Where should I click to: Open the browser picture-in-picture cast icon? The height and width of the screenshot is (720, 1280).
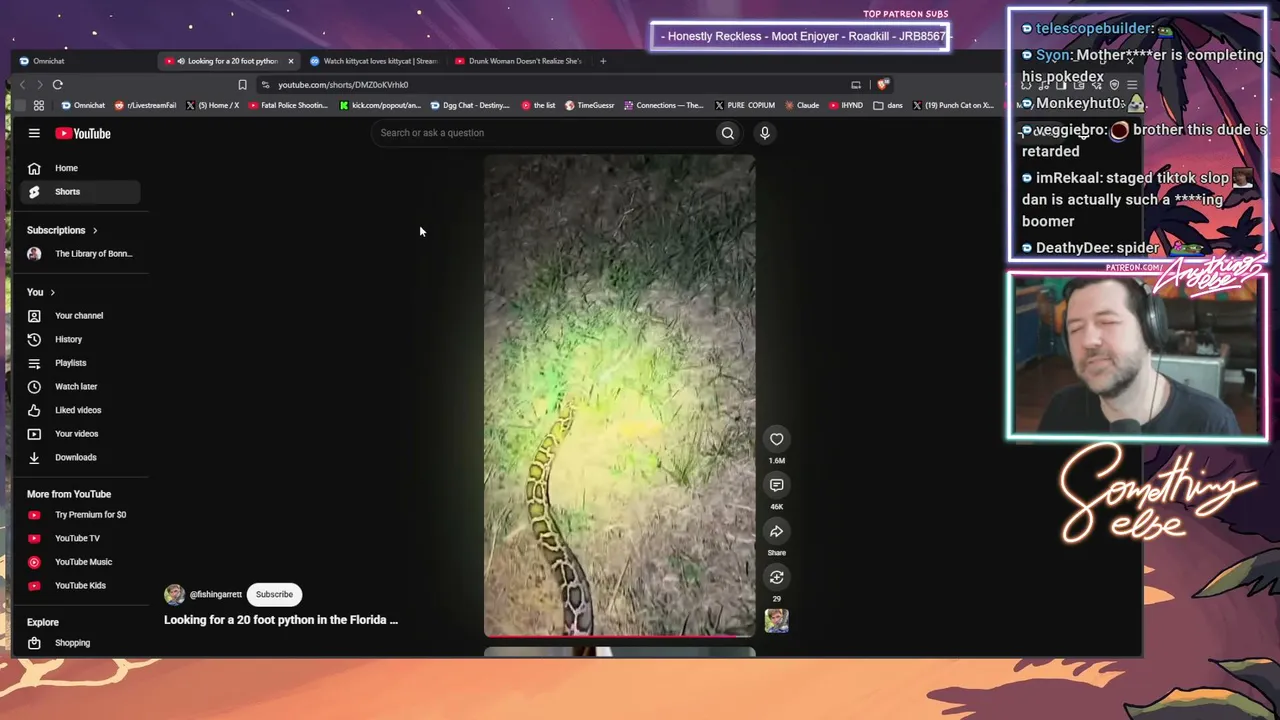tap(856, 85)
